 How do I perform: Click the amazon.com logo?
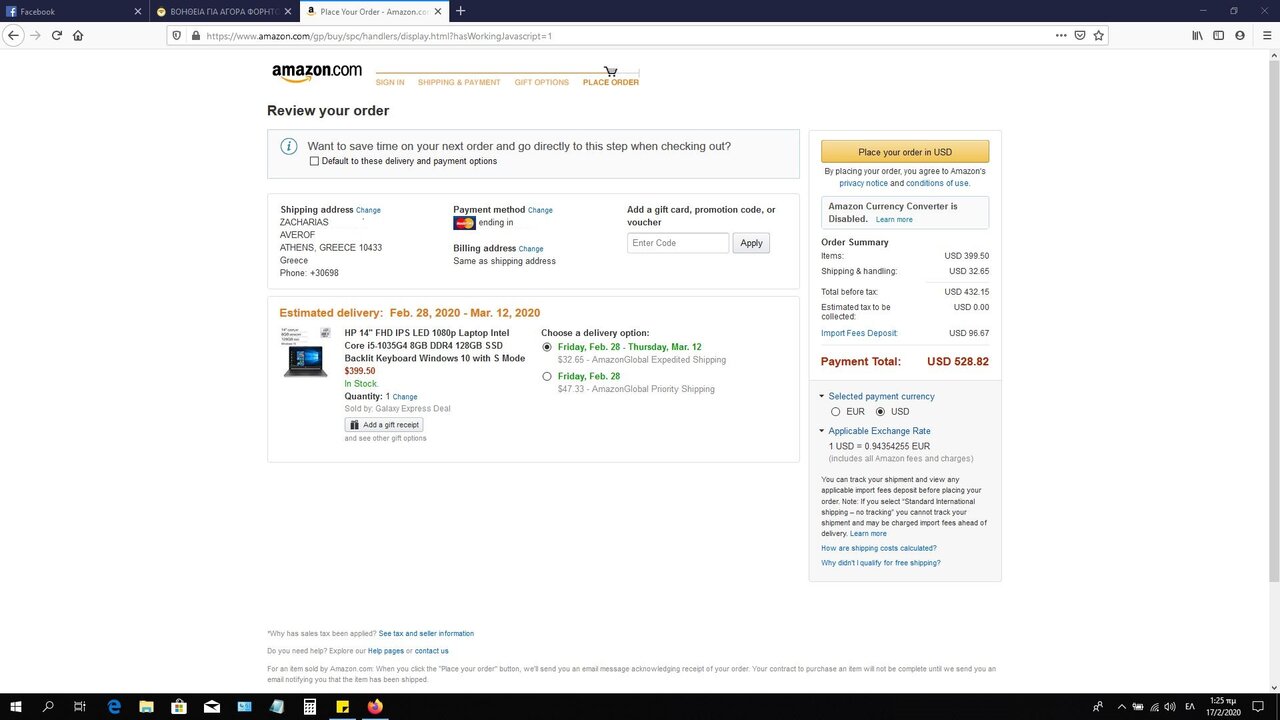[316, 72]
